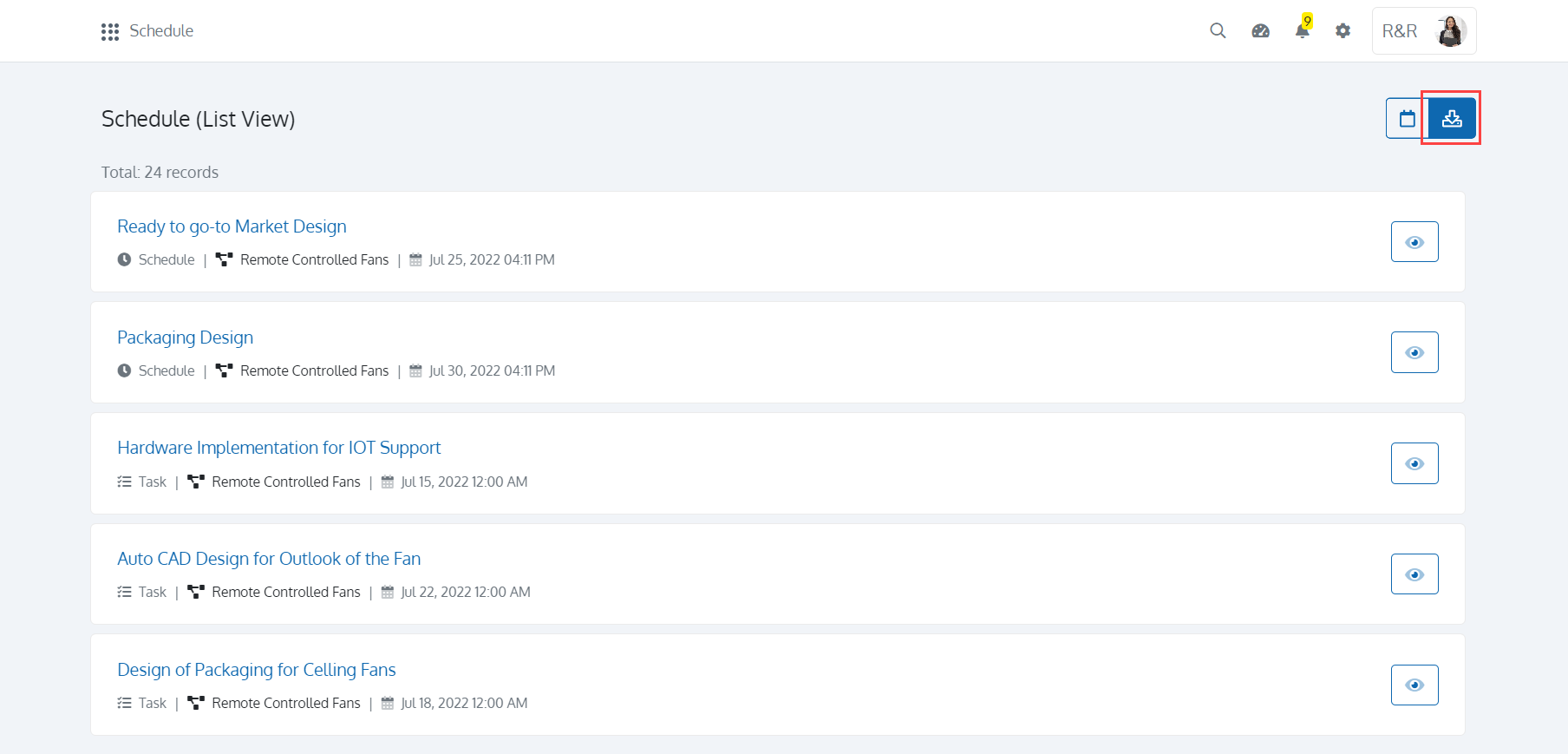This screenshot has width=1568, height=754.
Task: Click eye icon for Packaging Design
Action: pos(1414,352)
